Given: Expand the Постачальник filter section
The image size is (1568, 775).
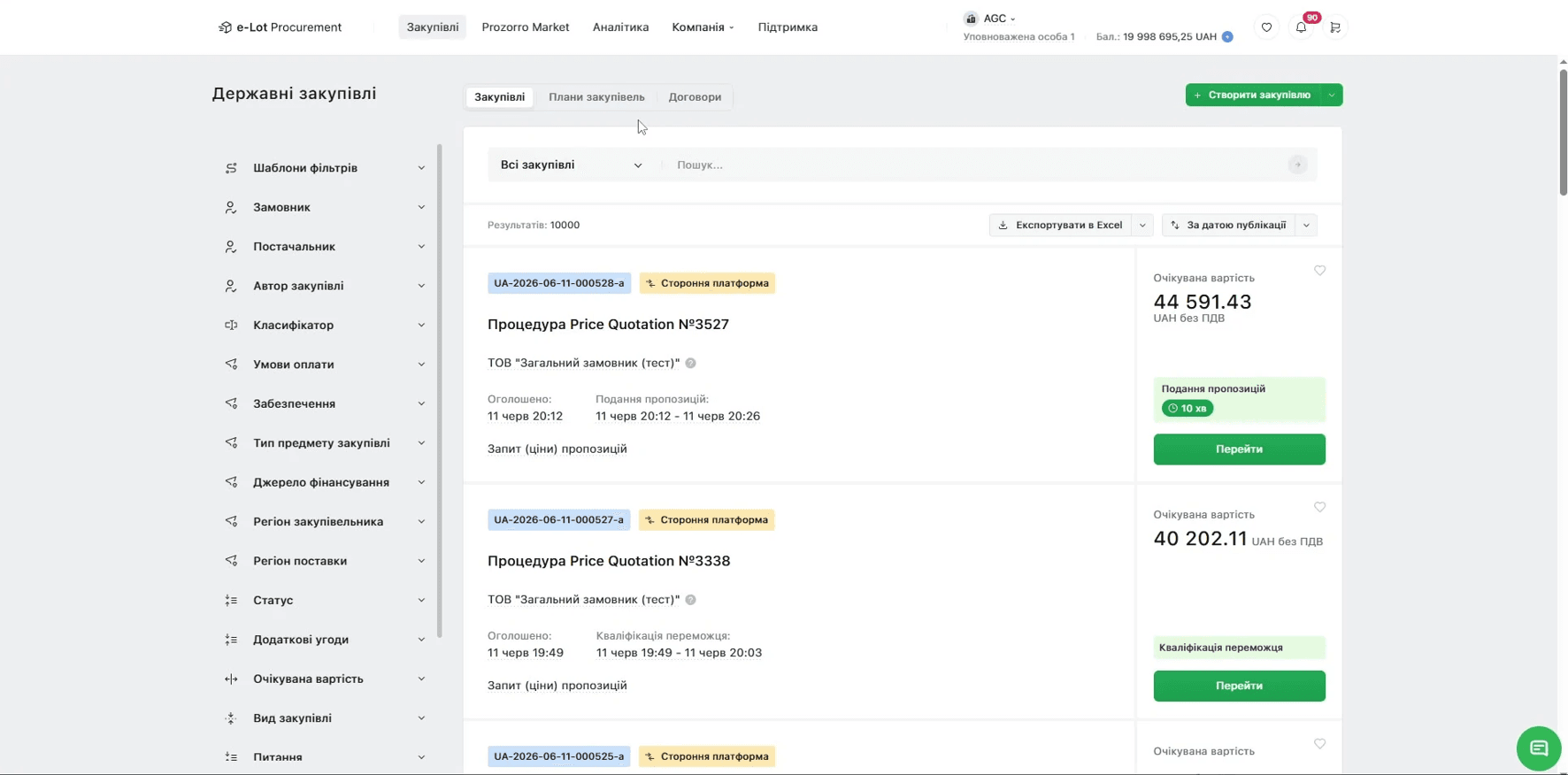Looking at the screenshot, I should pyautogui.click(x=421, y=247).
